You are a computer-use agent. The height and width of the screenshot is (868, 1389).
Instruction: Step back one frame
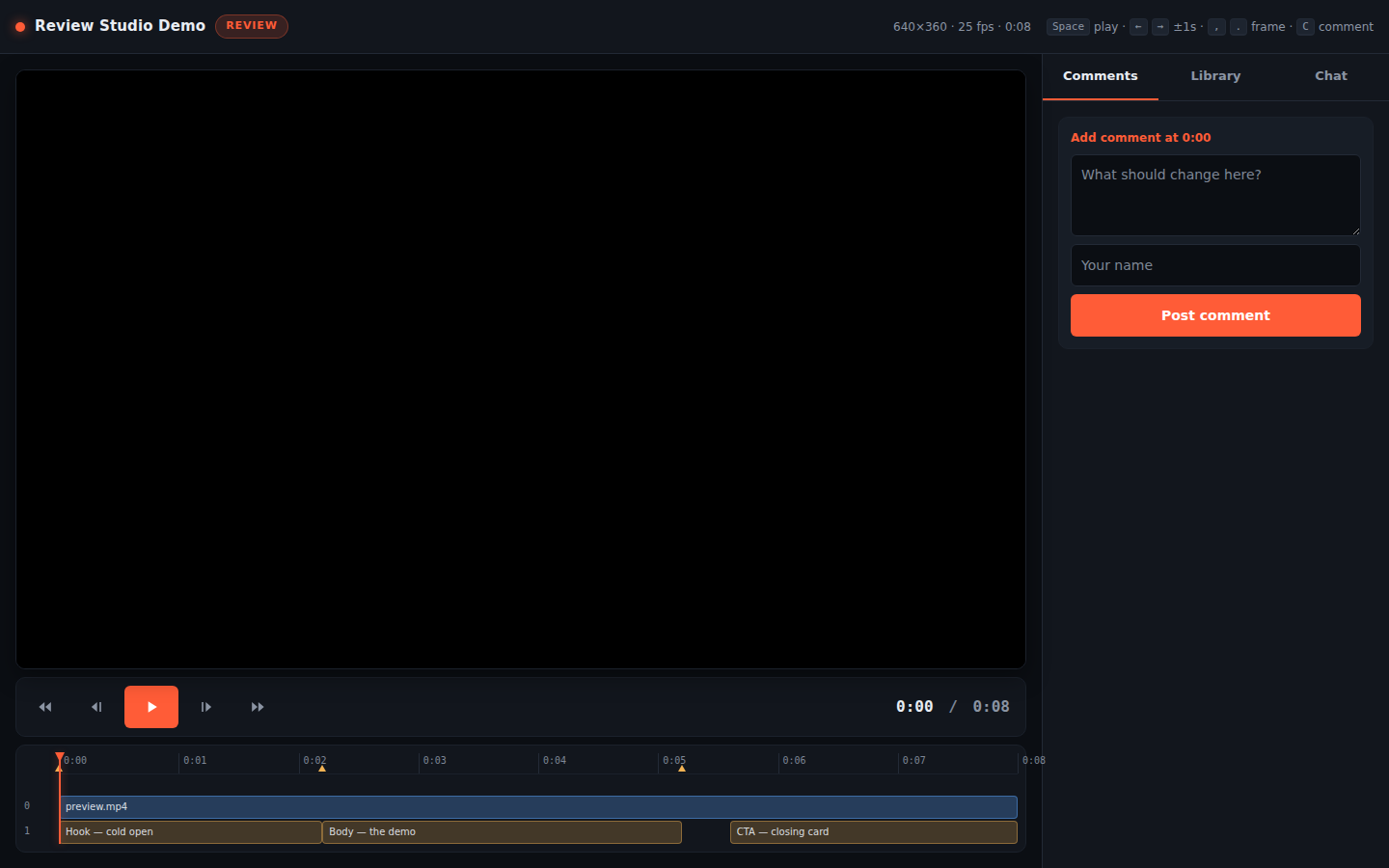(96, 707)
